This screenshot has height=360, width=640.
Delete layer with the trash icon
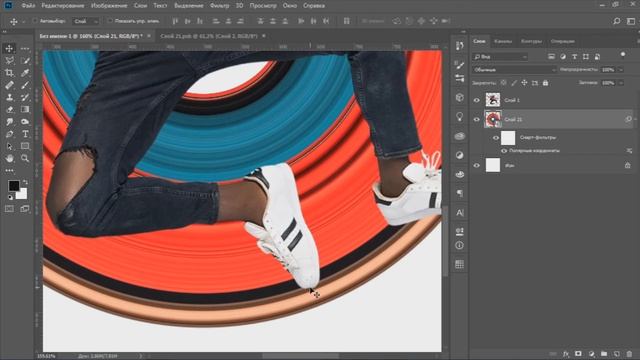point(629,354)
